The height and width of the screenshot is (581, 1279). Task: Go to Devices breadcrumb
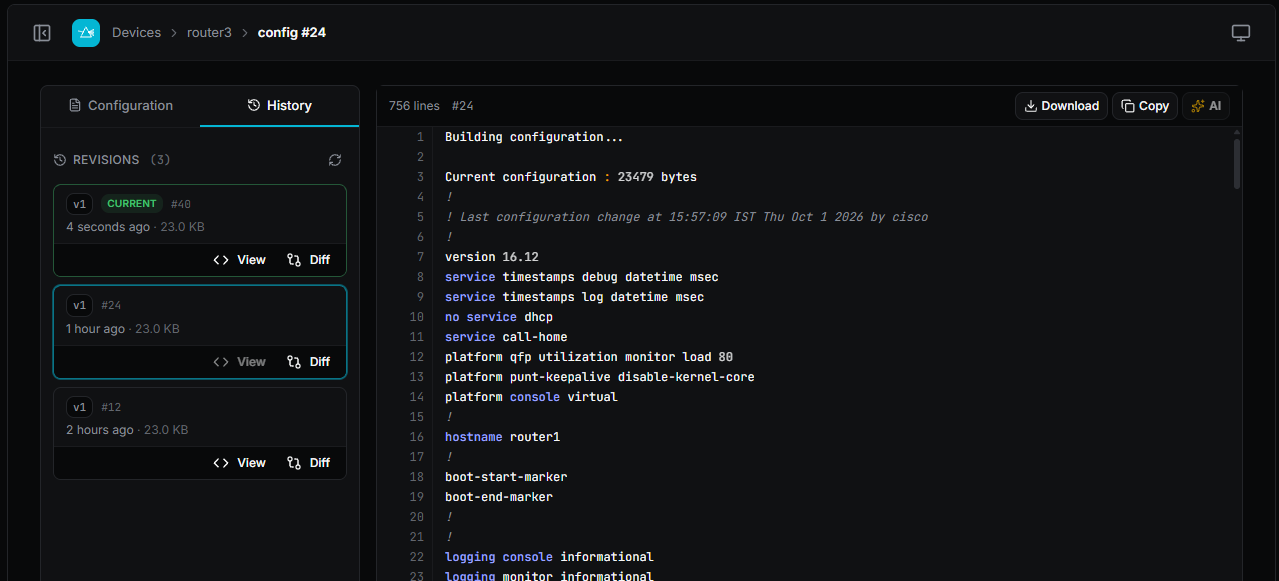point(136,33)
